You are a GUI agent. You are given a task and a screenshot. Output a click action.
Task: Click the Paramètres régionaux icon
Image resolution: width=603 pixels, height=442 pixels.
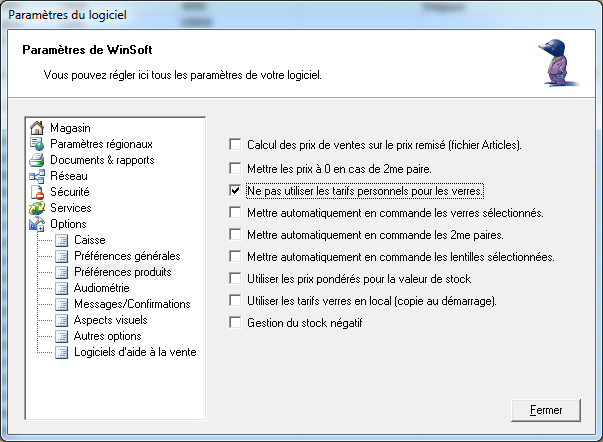37,144
